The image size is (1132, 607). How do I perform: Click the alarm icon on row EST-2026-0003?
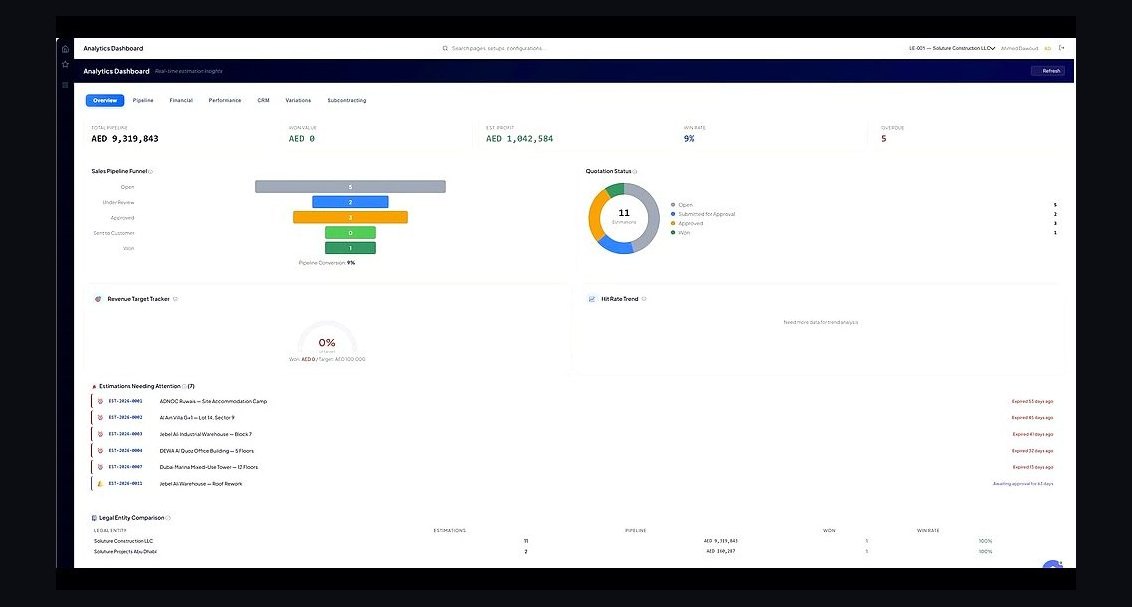(x=100, y=434)
